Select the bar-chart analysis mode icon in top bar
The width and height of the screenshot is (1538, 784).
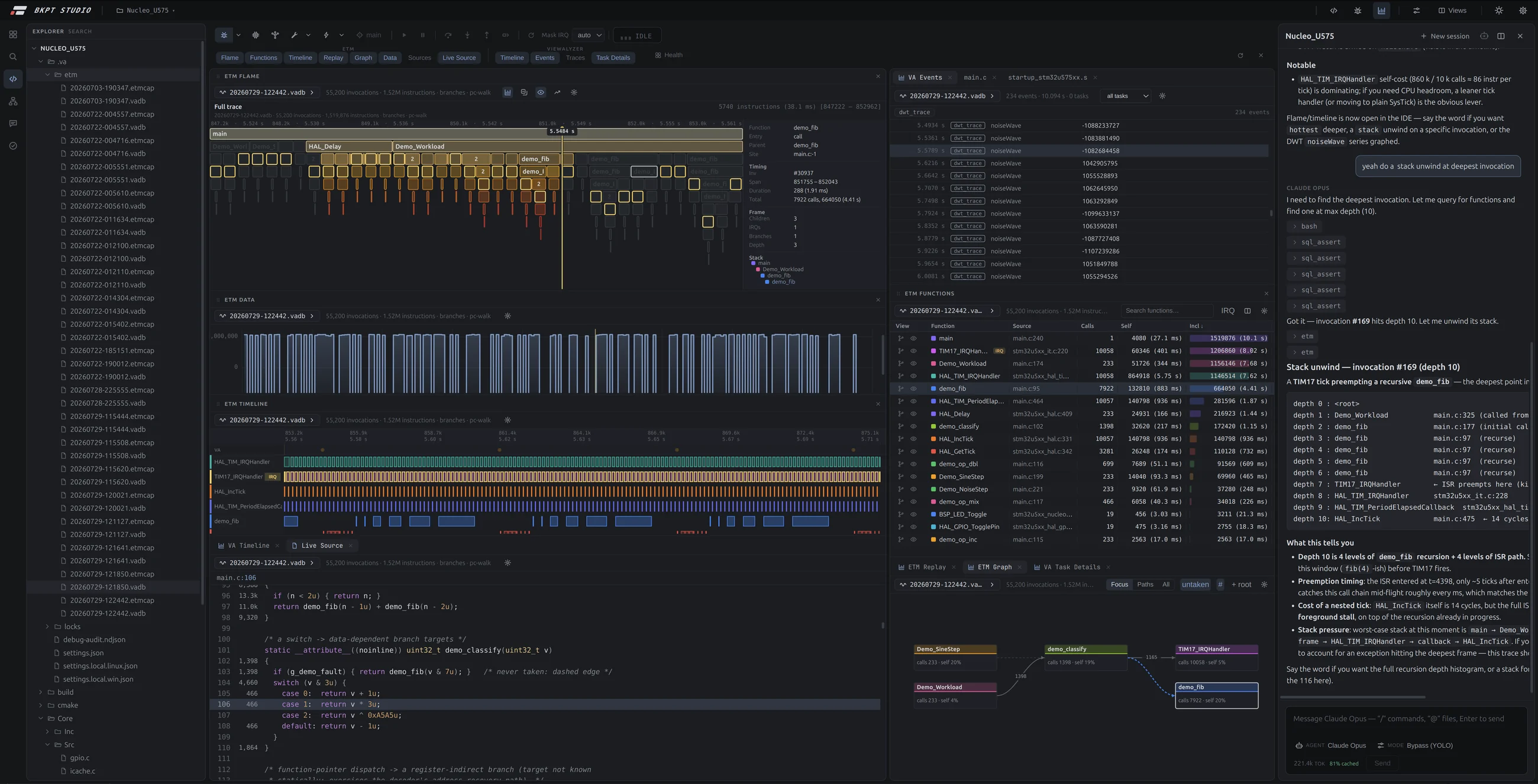(x=1381, y=10)
